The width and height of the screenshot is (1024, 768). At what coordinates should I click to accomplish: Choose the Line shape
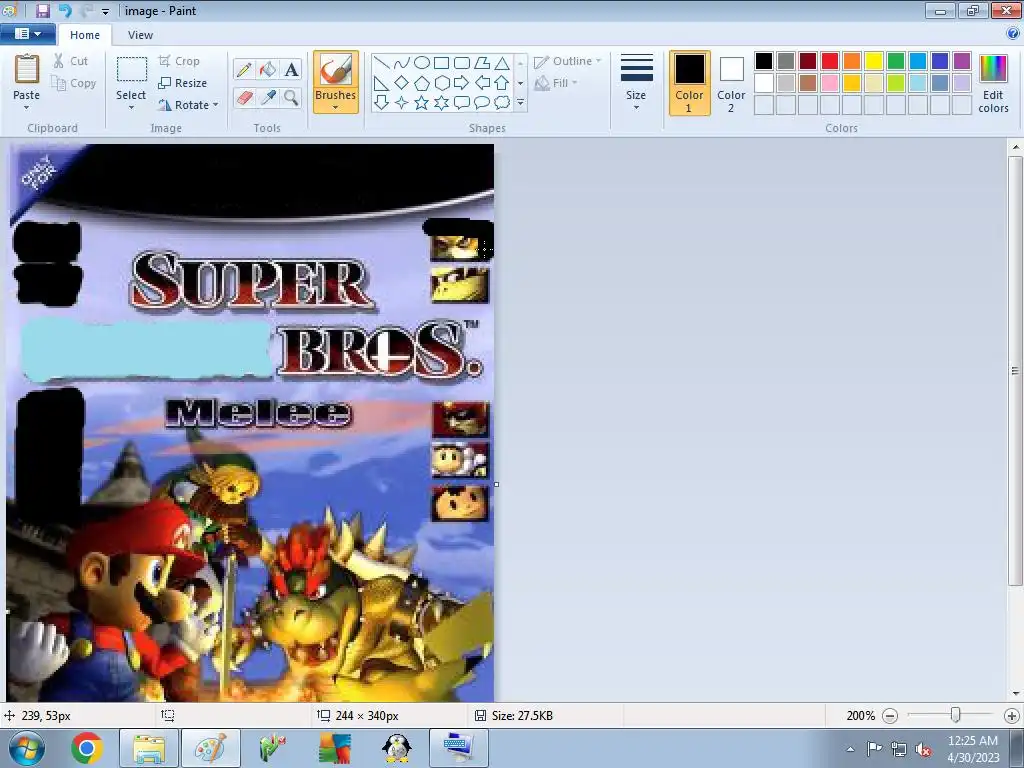[381, 63]
